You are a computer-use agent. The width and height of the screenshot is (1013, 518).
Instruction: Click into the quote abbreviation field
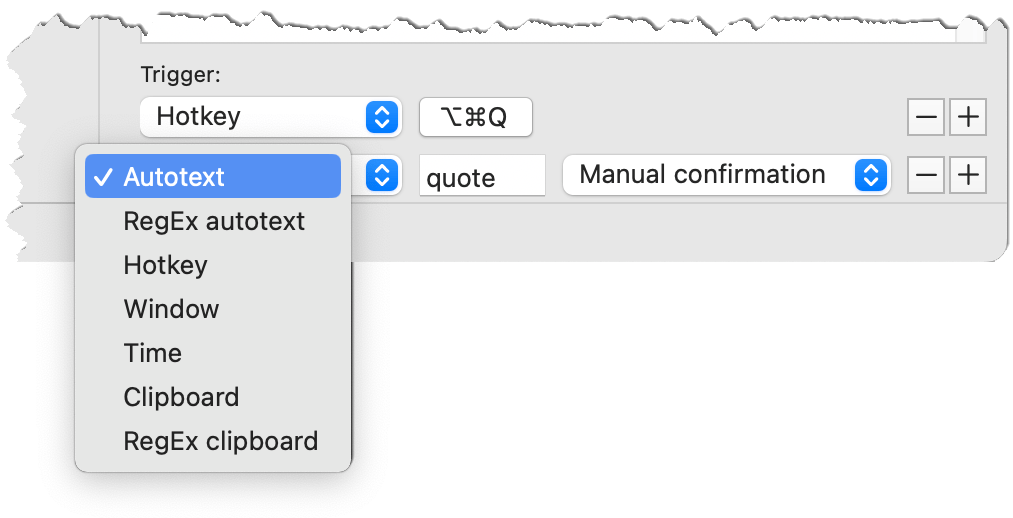click(482, 175)
